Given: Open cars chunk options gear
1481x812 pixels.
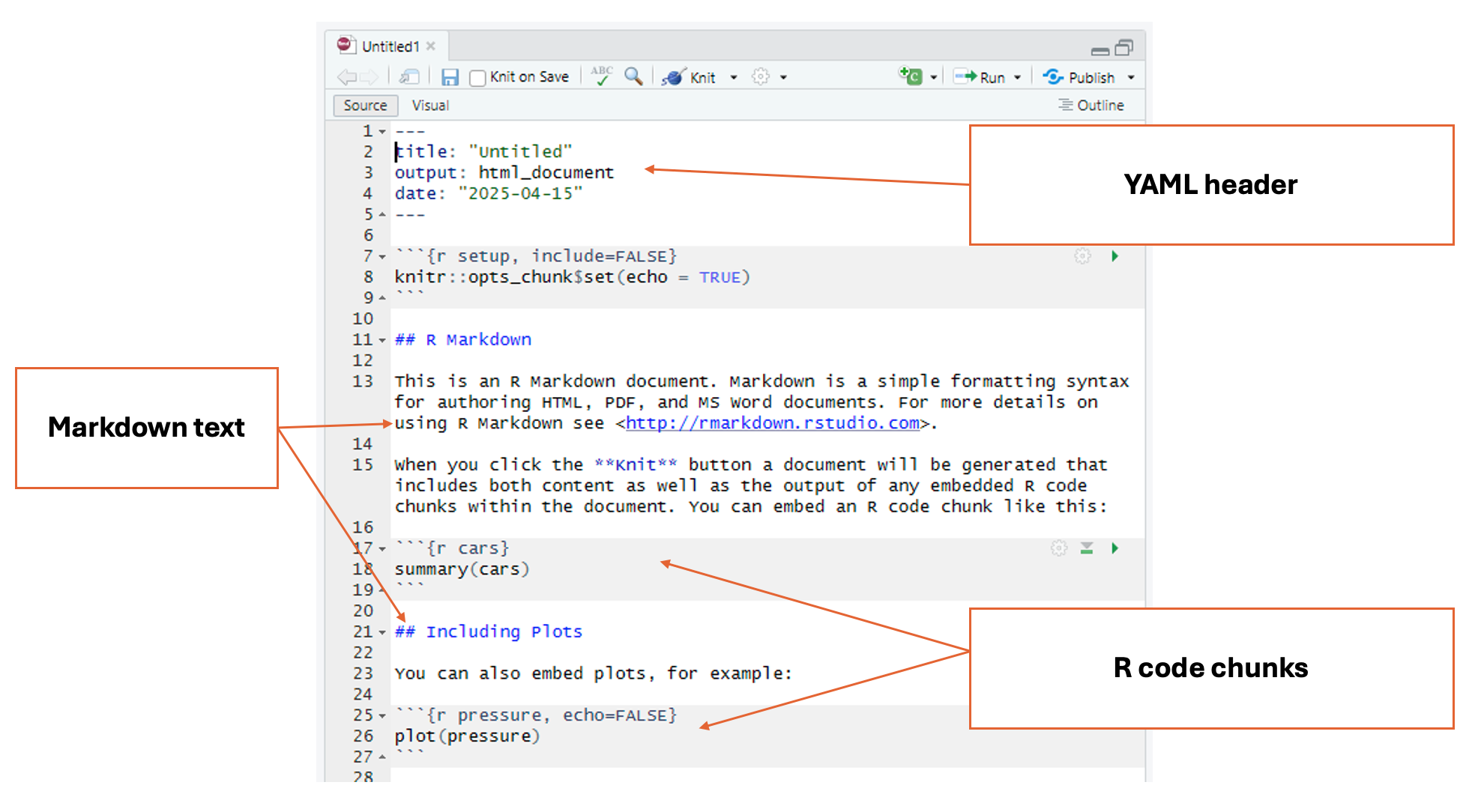Looking at the screenshot, I should [x=1058, y=548].
